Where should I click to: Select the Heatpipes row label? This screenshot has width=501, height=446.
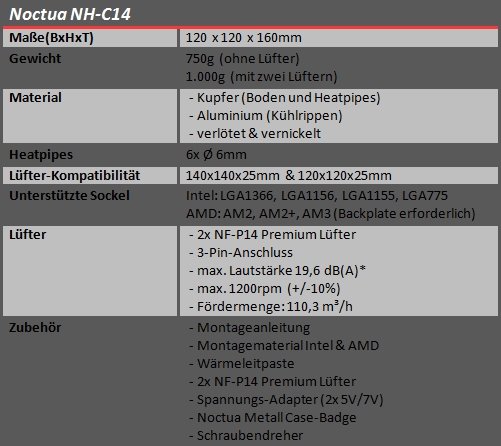[41, 155]
